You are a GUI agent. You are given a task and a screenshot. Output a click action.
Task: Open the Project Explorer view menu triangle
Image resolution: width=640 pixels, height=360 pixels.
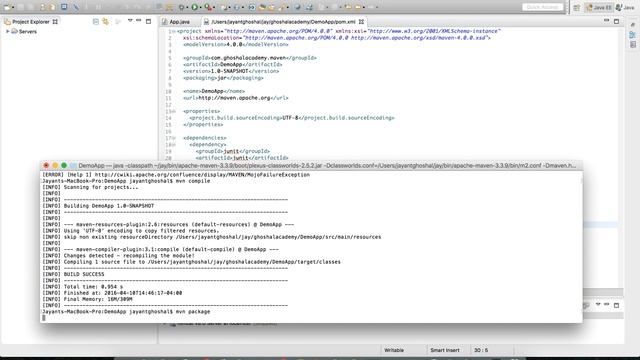(130, 20)
